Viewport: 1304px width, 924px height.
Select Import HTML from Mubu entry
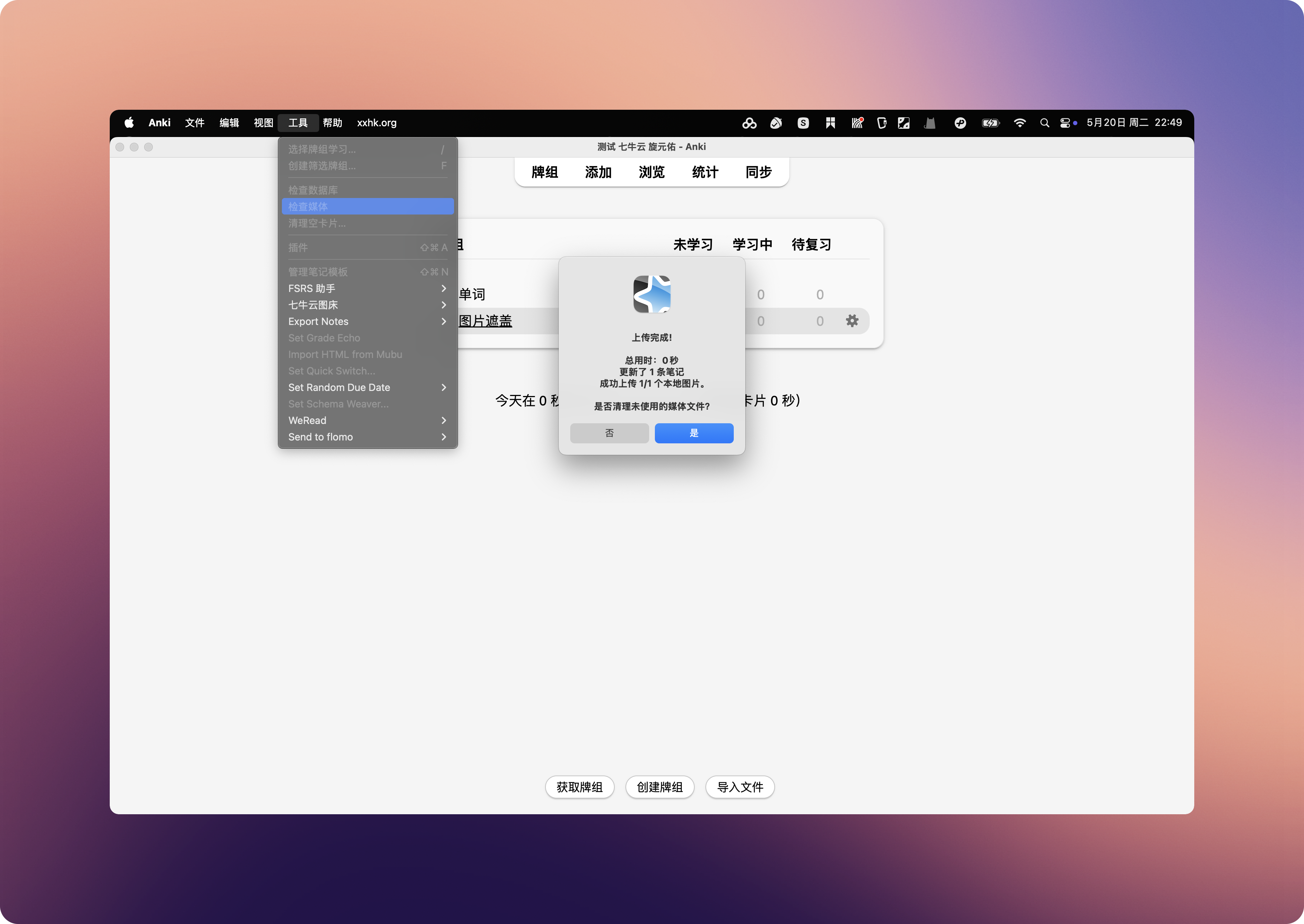click(x=368, y=354)
